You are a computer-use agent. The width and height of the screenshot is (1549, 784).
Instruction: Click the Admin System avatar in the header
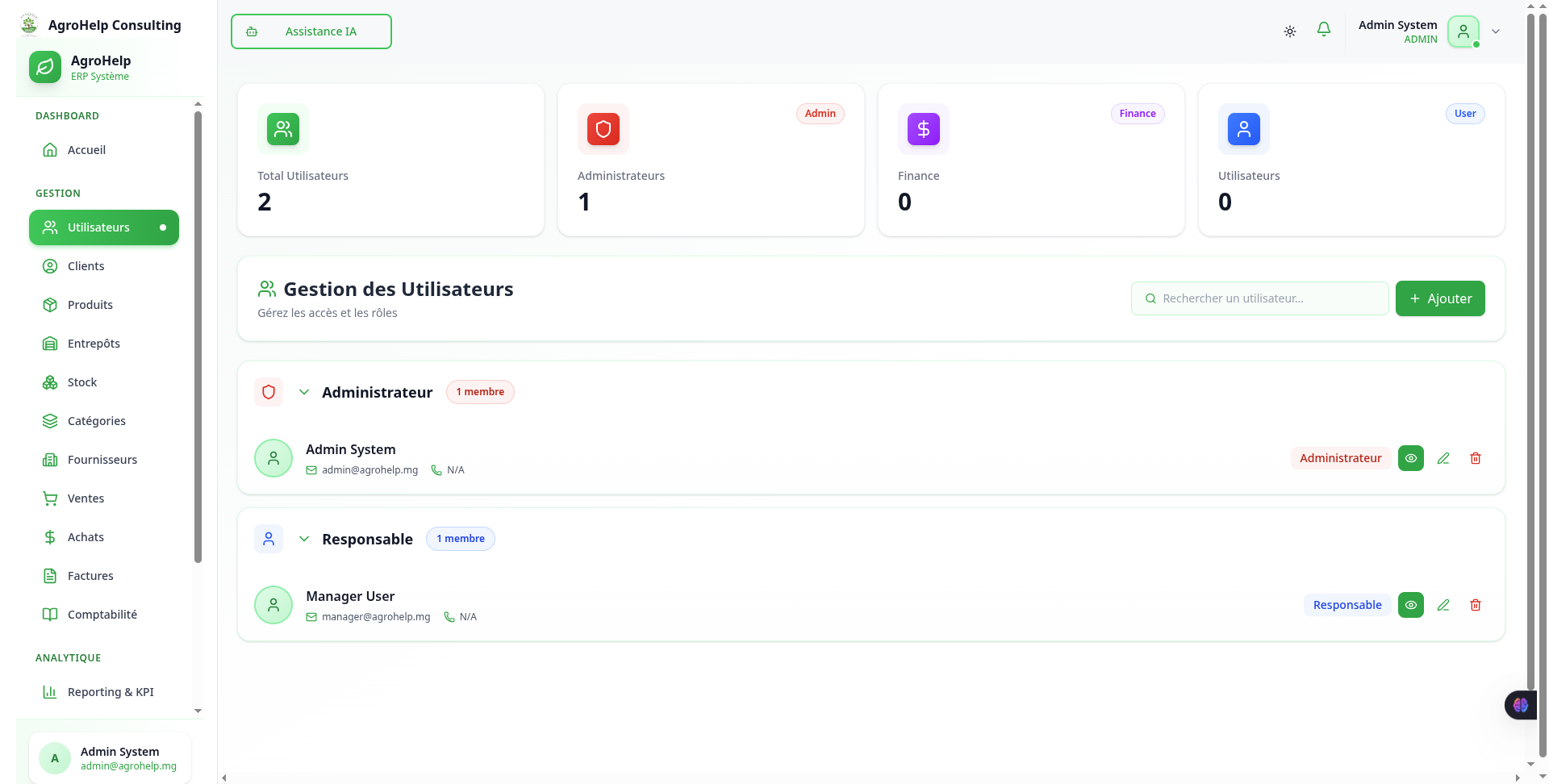click(x=1463, y=31)
